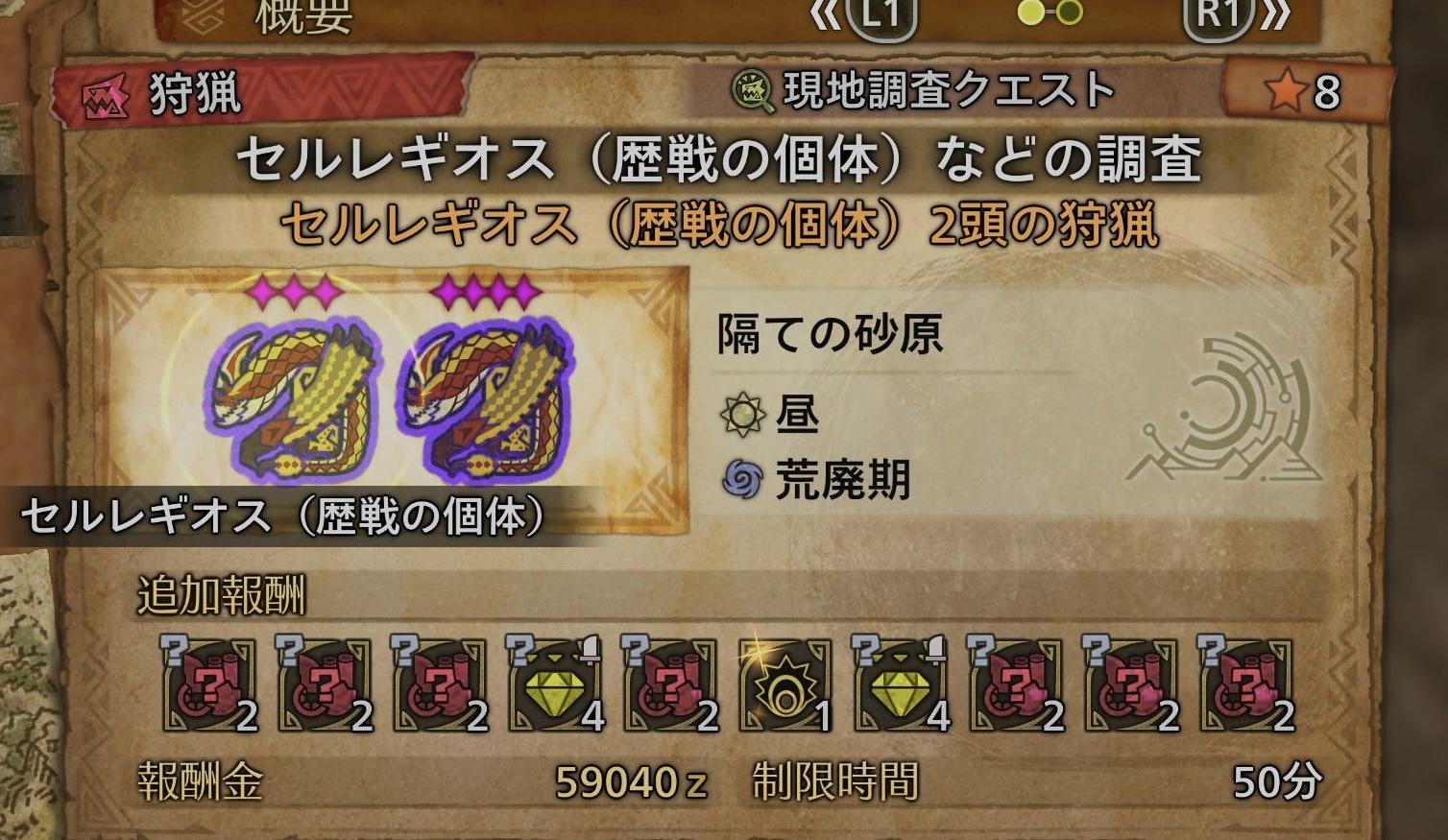Click the 59040z reward money value
The height and width of the screenshot is (840, 1448).
631,782
